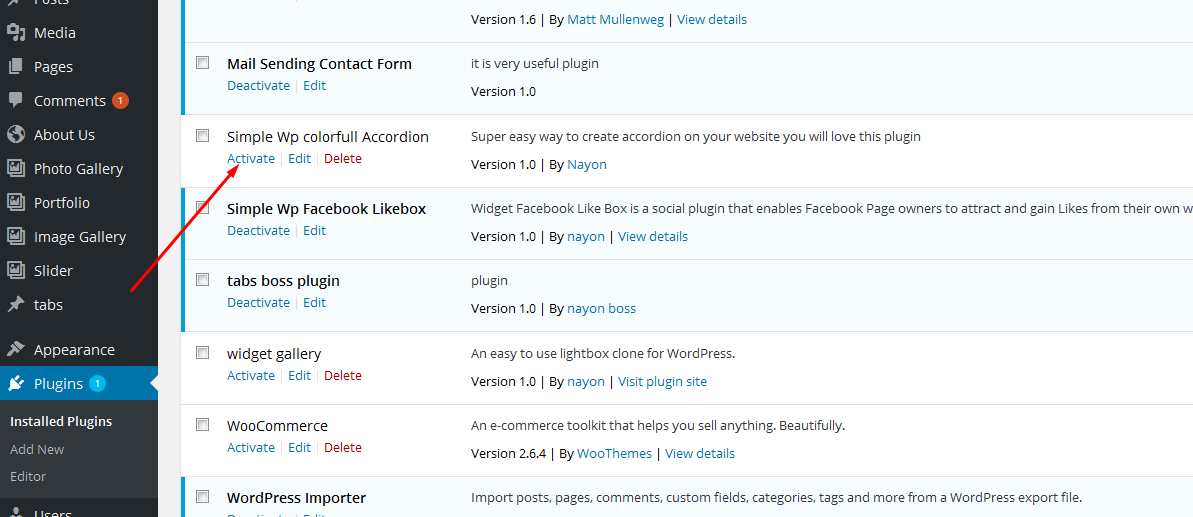Image resolution: width=1193 pixels, height=517 pixels.
Task: Activate widget gallery plugin
Action: coord(251,375)
